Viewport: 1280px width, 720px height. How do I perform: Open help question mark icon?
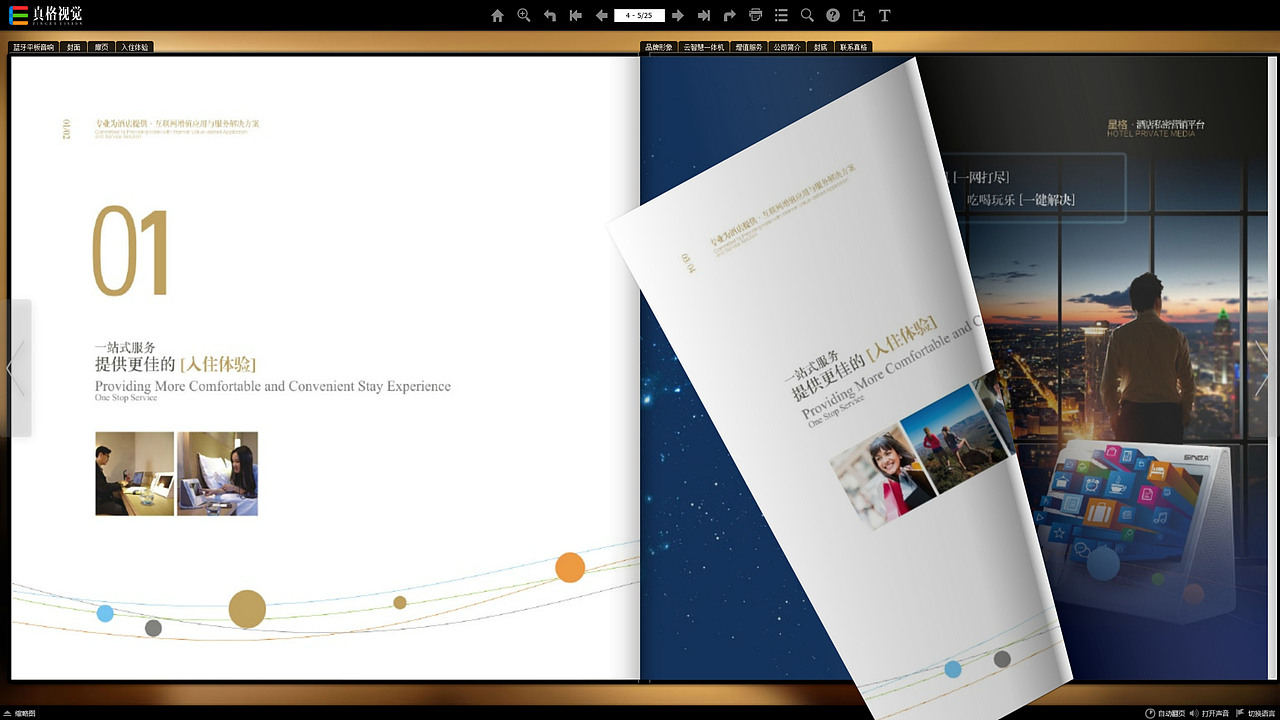[x=833, y=15]
